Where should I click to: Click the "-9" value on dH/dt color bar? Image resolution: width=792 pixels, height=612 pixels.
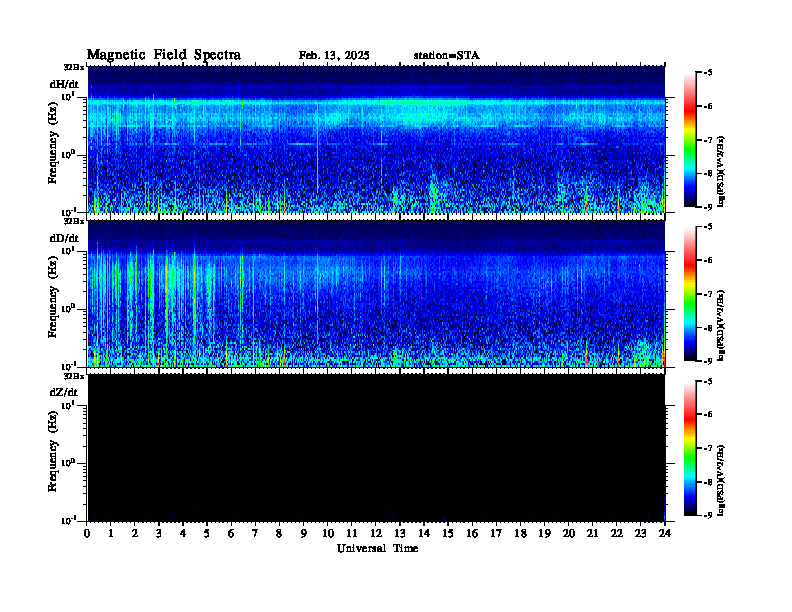(708, 207)
